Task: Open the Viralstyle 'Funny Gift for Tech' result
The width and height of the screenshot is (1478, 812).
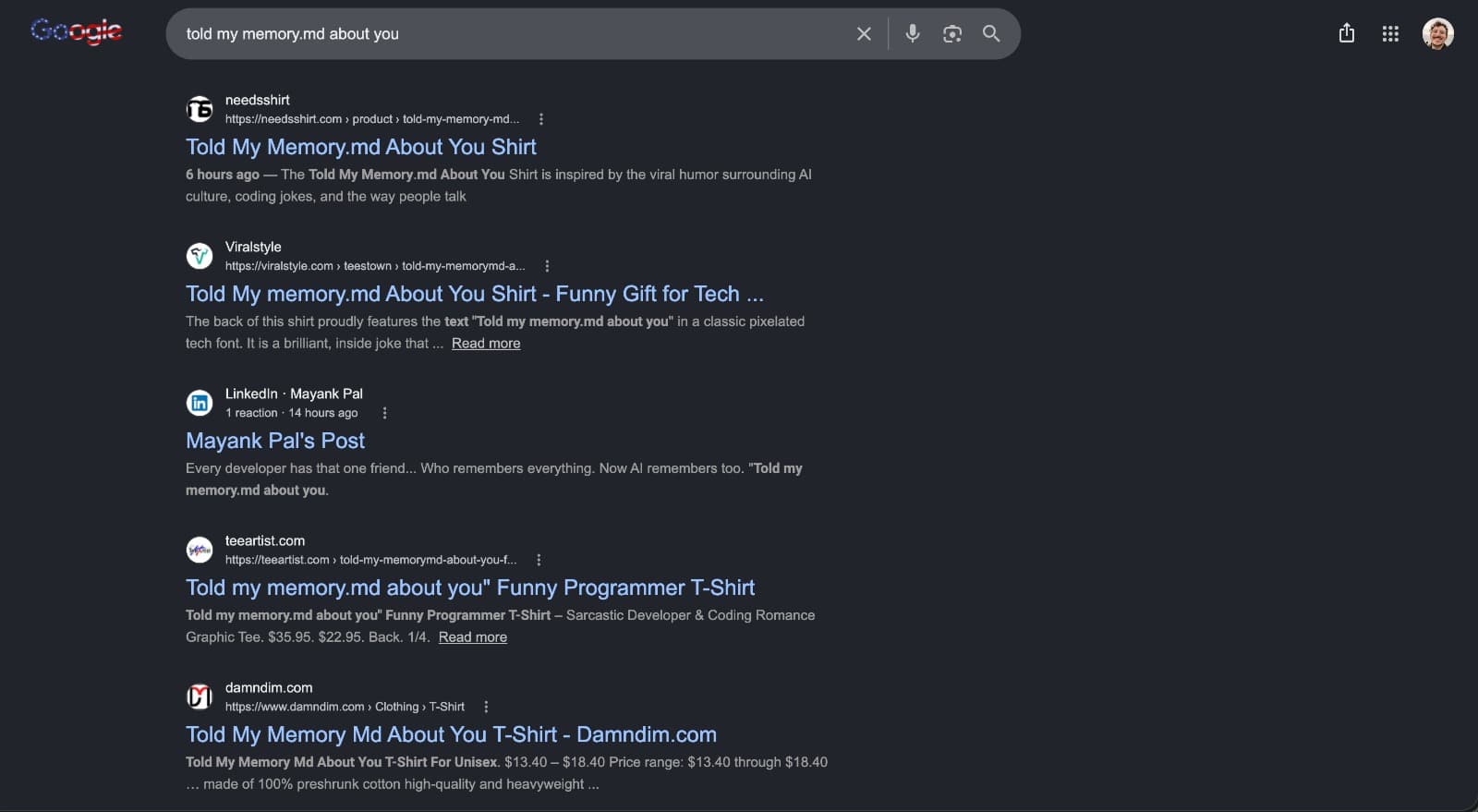Action: [475, 294]
